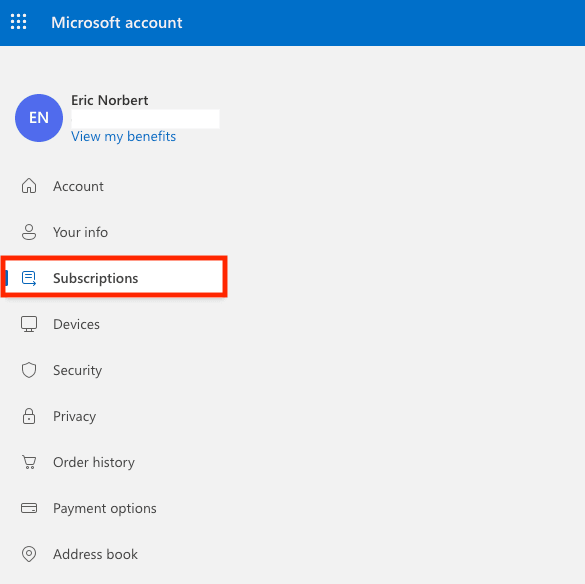Open the View my benefits link
The width and height of the screenshot is (585, 584).
coord(123,136)
